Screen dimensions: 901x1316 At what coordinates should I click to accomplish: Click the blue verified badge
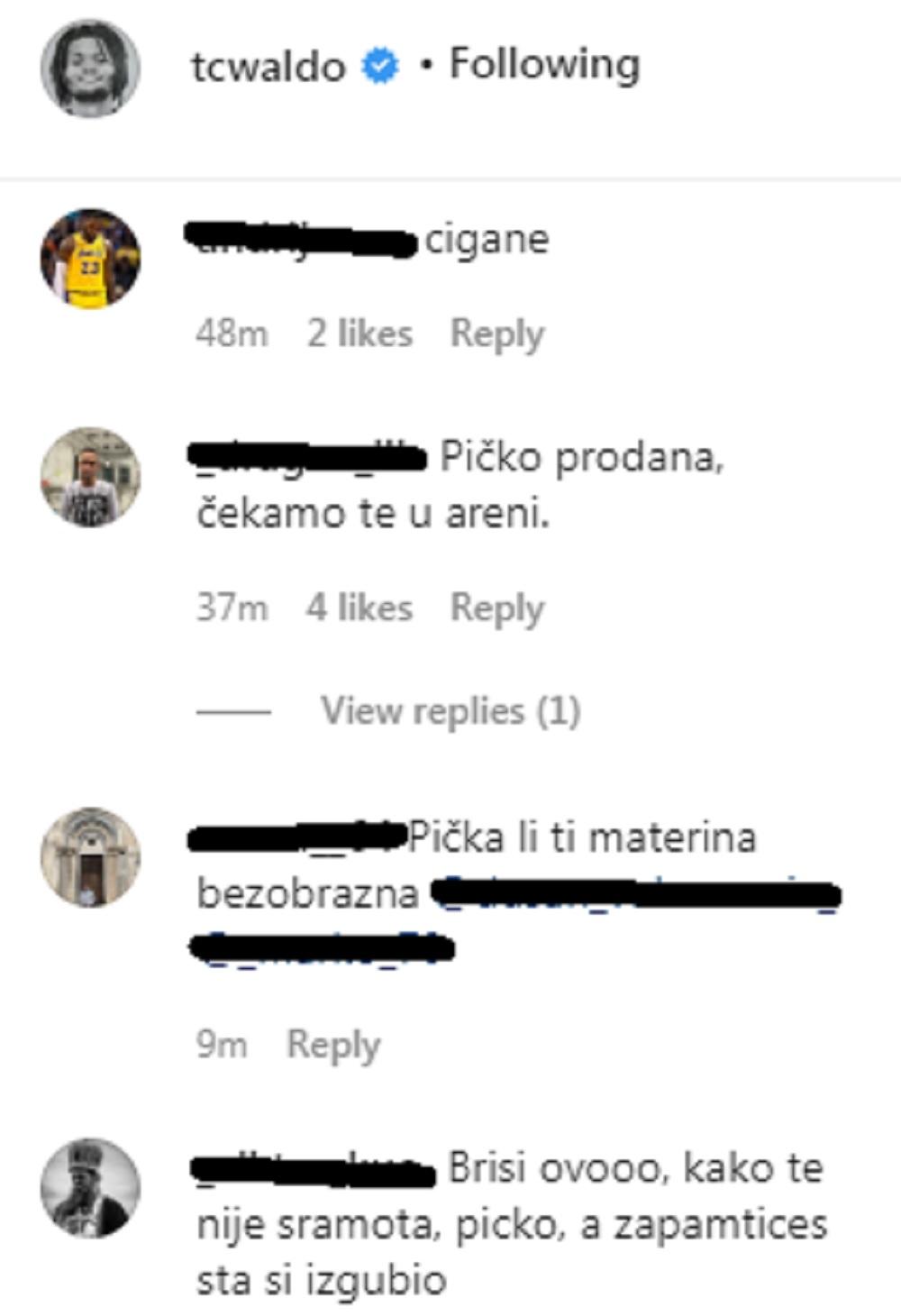(x=380, y=67)
